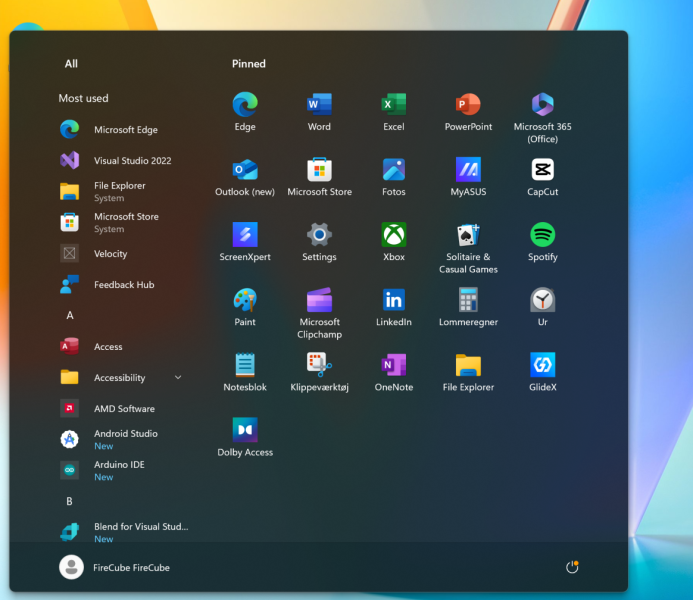The image size is (693, 600).
Task: Open the pinned Edge app
Action: point(245,111)
